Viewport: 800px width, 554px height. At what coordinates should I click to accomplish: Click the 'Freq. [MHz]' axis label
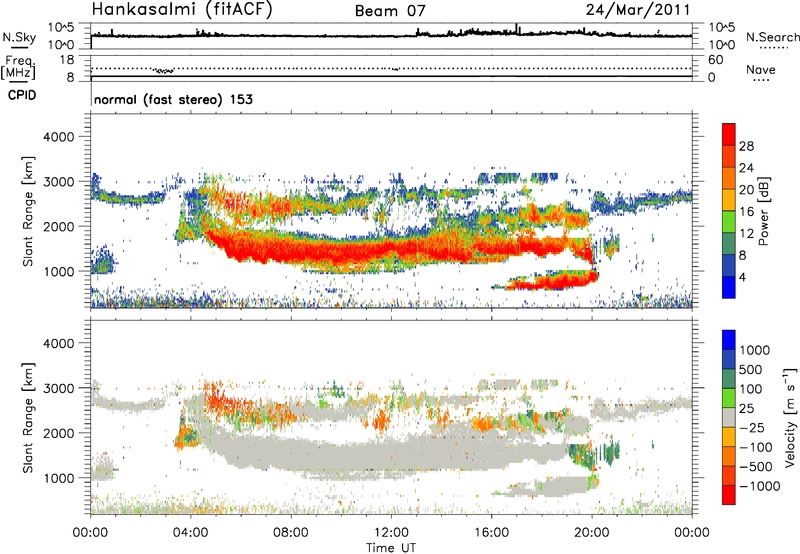19,68
